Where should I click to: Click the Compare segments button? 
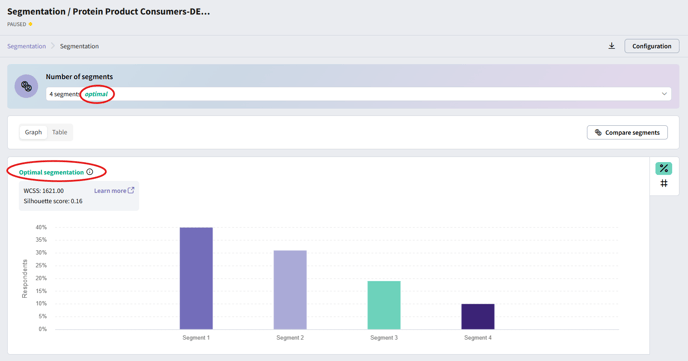[x=627, y=132]
